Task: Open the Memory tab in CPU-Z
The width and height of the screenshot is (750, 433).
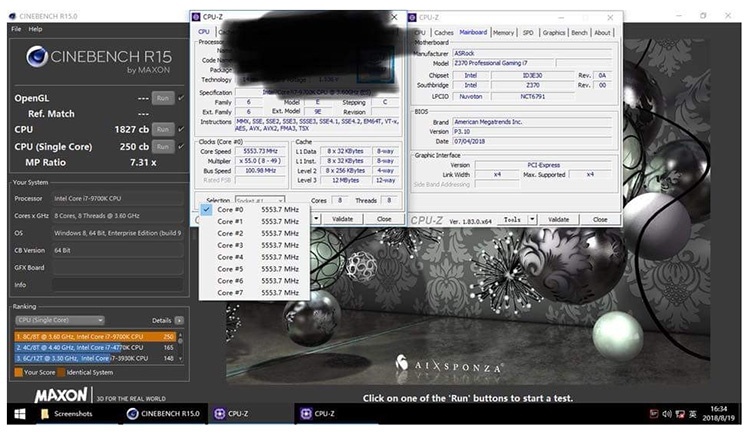Action: pyautogui.click(x=503, y=33)
